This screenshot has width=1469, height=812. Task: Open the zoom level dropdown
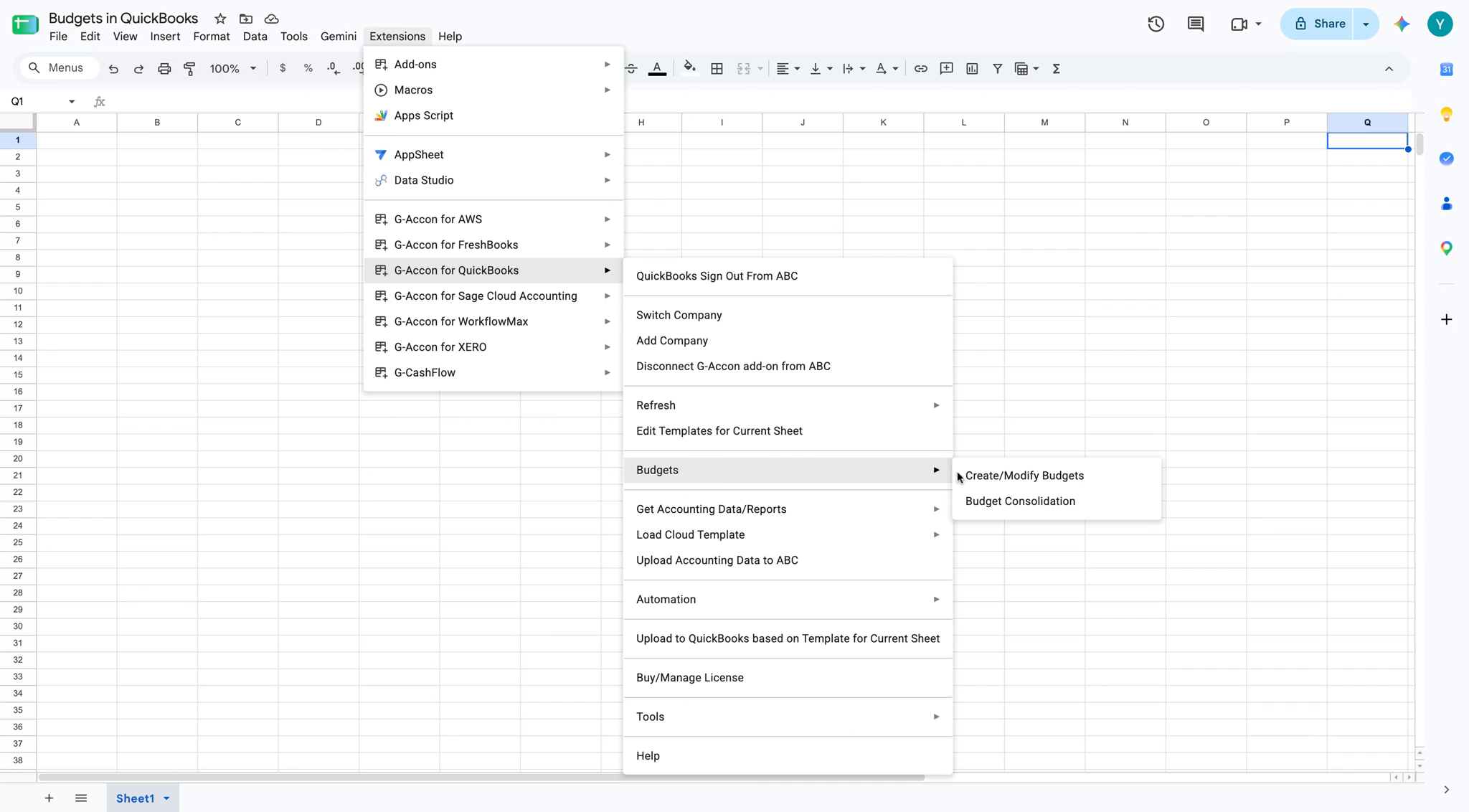pyautogui.click(x=232, y=69)
